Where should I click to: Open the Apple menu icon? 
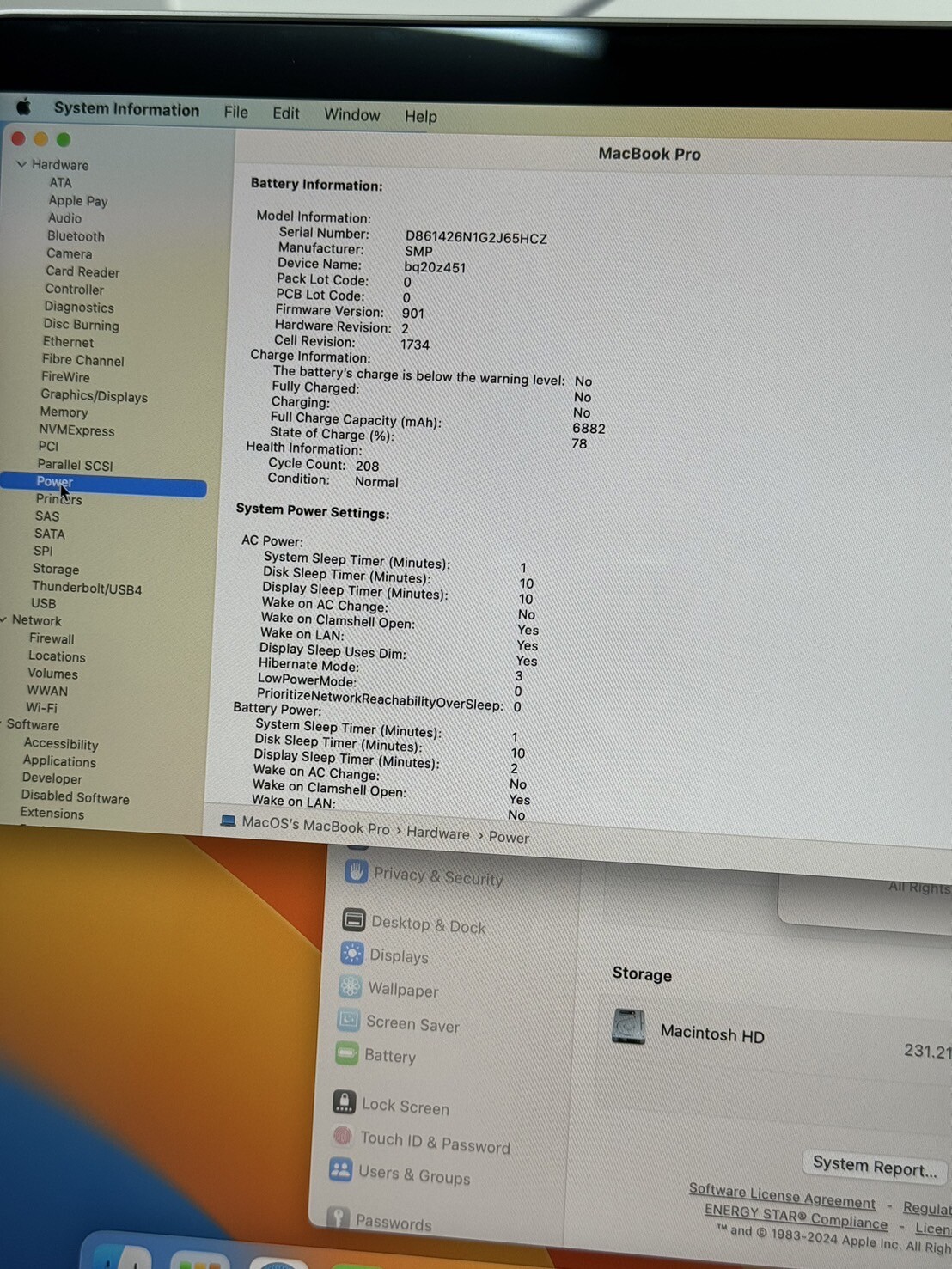[x=24, y=107]
